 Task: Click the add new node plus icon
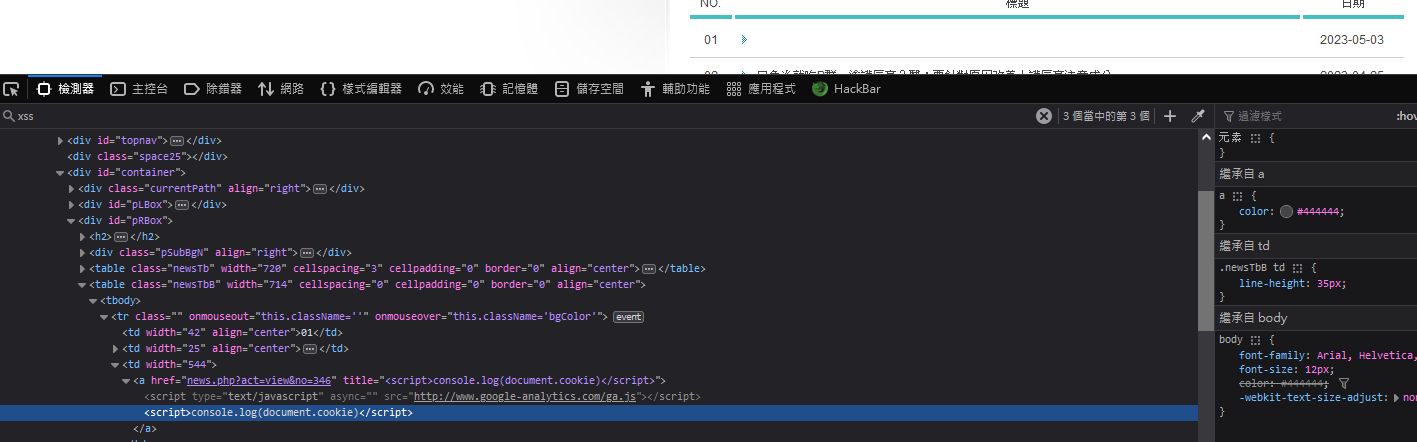pyautogui.click(x=1169, y=116)
